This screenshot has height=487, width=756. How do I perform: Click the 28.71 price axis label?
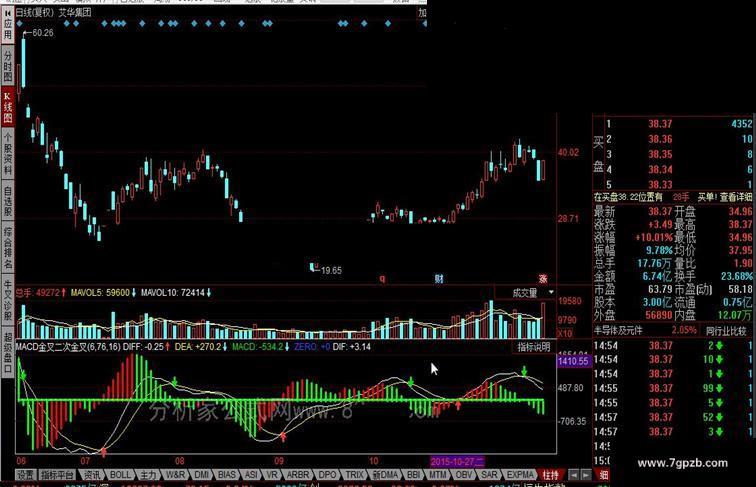(568, 219)
